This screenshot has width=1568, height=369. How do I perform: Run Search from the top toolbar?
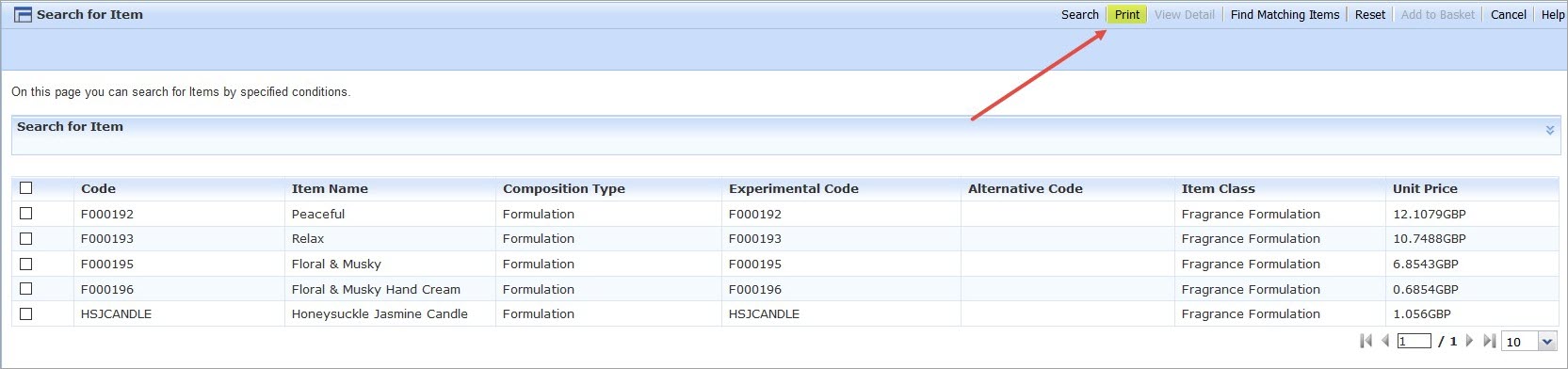point(1080,14)
